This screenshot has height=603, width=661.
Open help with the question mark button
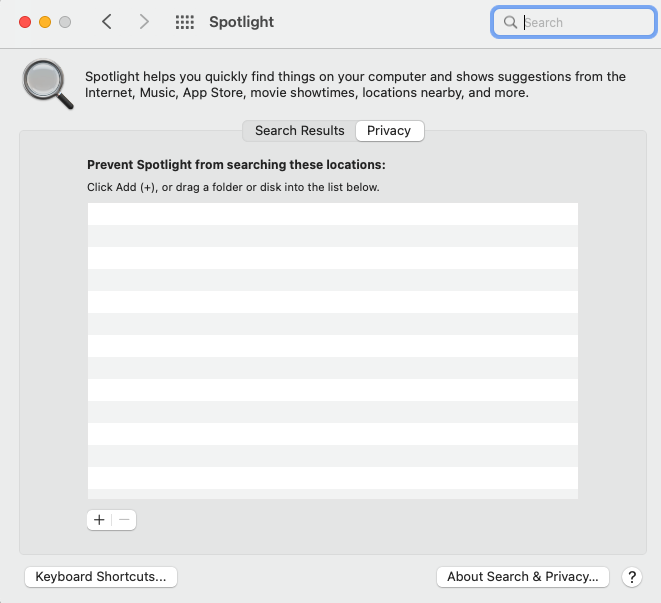pos(631,576)
